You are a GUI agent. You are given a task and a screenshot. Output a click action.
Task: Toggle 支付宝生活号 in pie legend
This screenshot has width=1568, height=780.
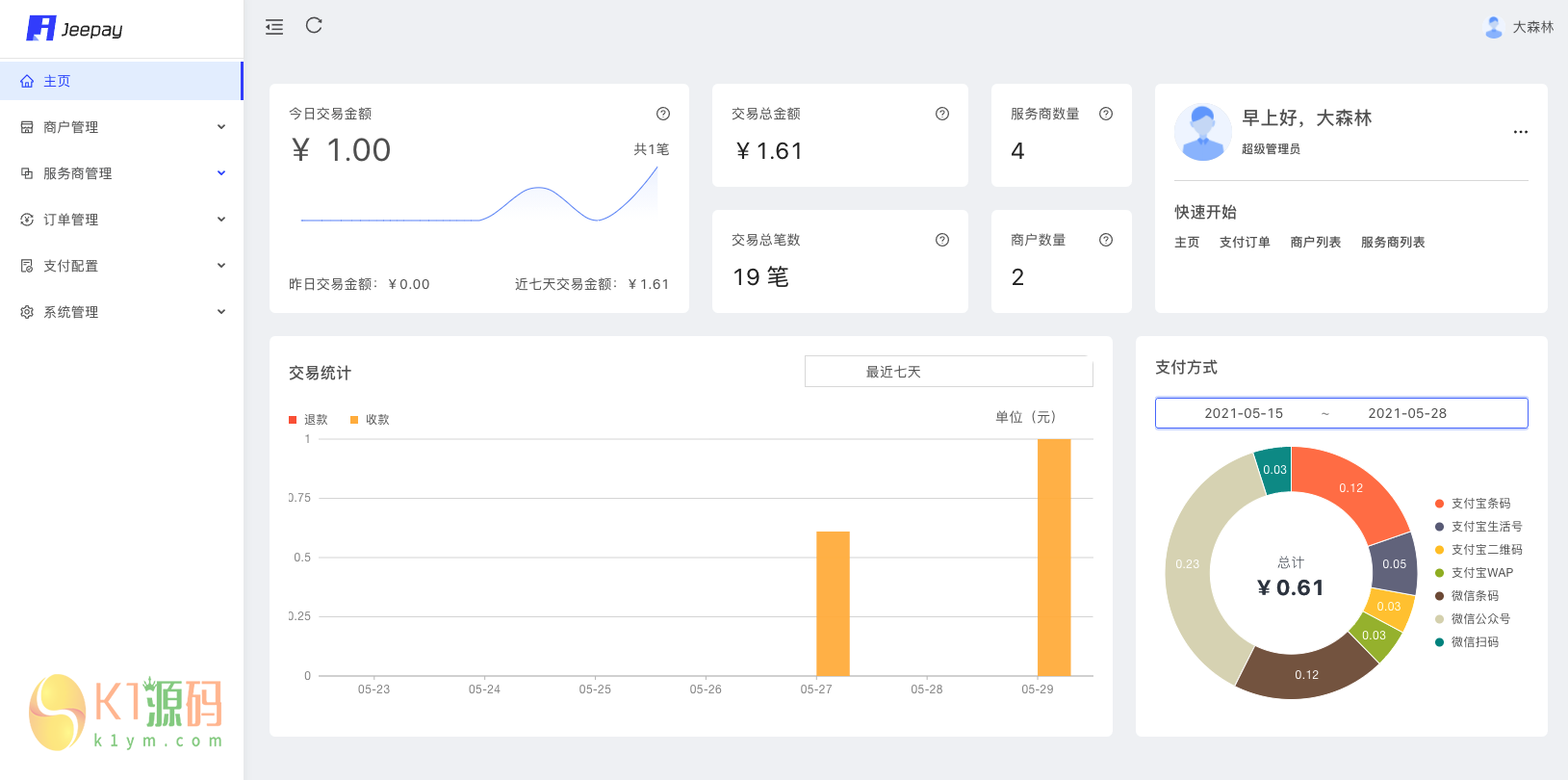pos(1478,527)
